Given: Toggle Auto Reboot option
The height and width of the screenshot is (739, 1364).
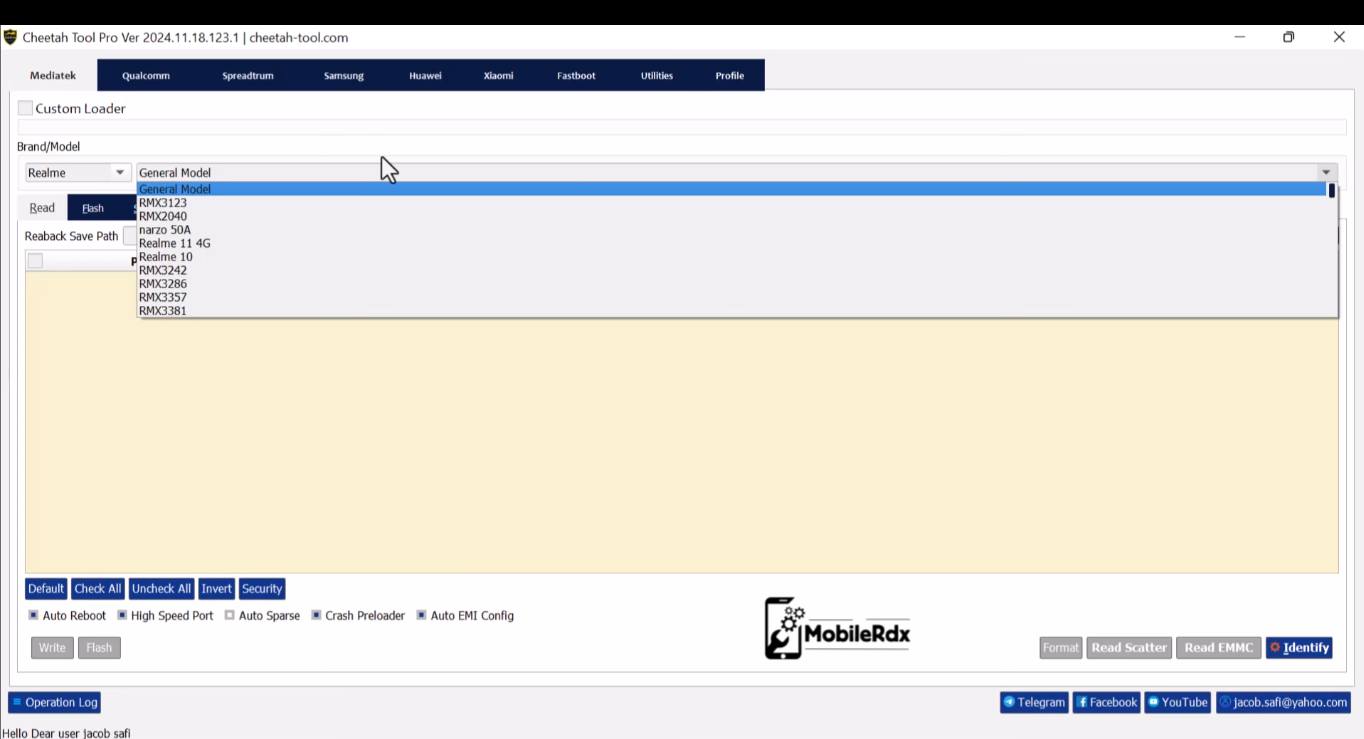Looking at the screenshot, I should point(33,615).
